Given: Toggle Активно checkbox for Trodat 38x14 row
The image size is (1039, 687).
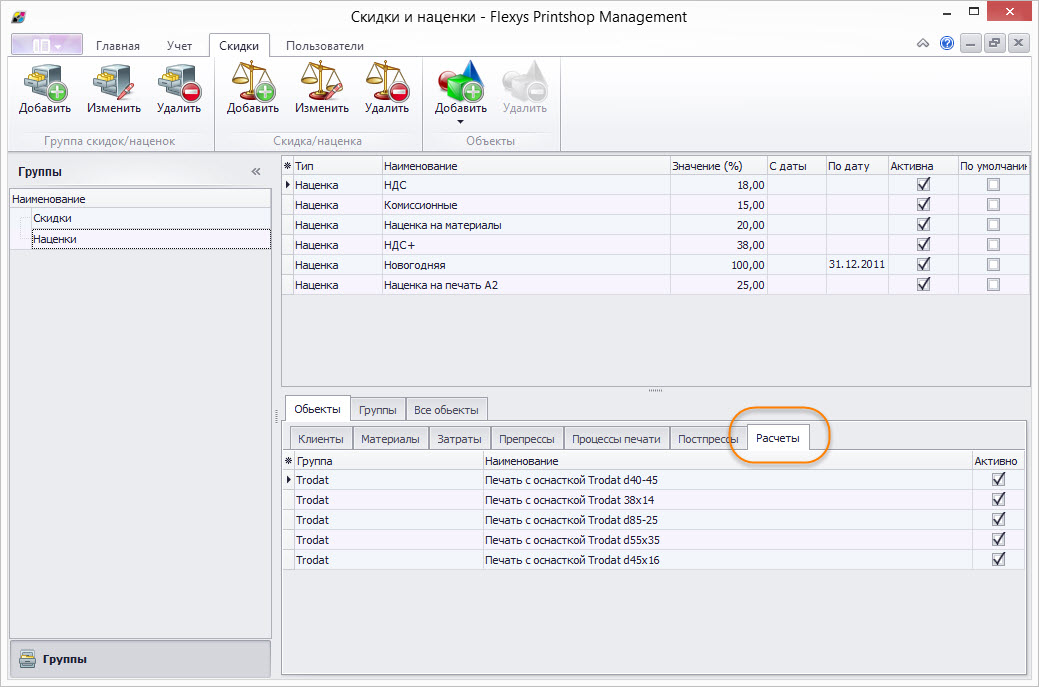Looking at the screenshot, I should pos(999,500).
